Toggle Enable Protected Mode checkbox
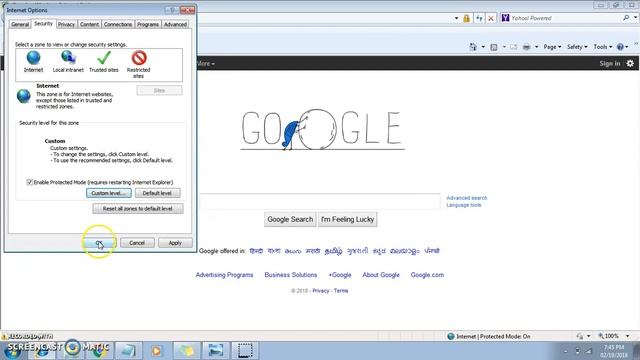 pyautogui.click(x=29, y=182)
